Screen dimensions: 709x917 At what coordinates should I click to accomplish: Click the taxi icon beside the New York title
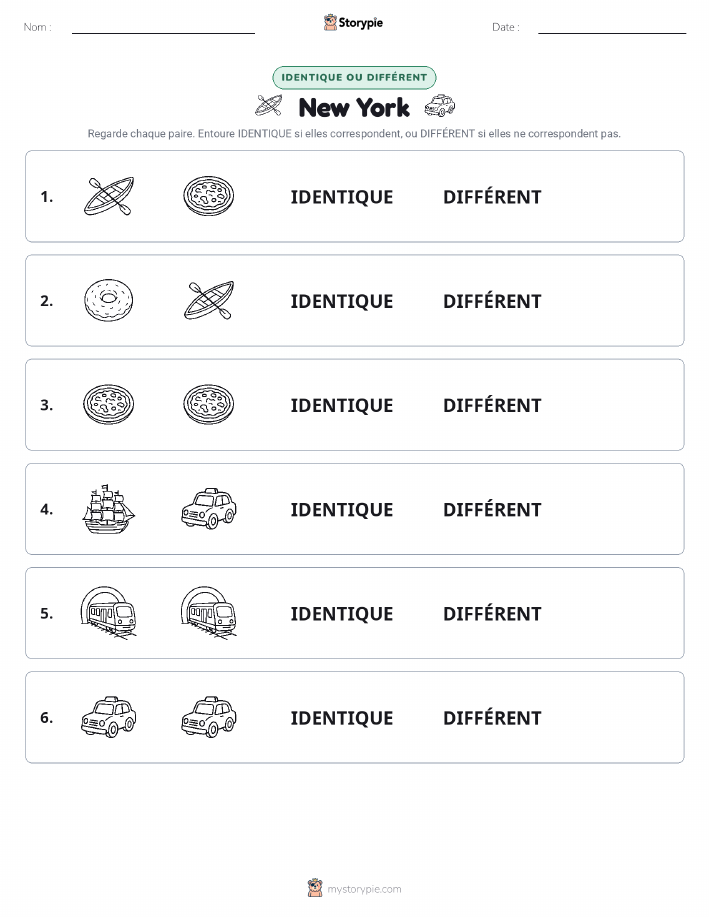pos(440,106)
